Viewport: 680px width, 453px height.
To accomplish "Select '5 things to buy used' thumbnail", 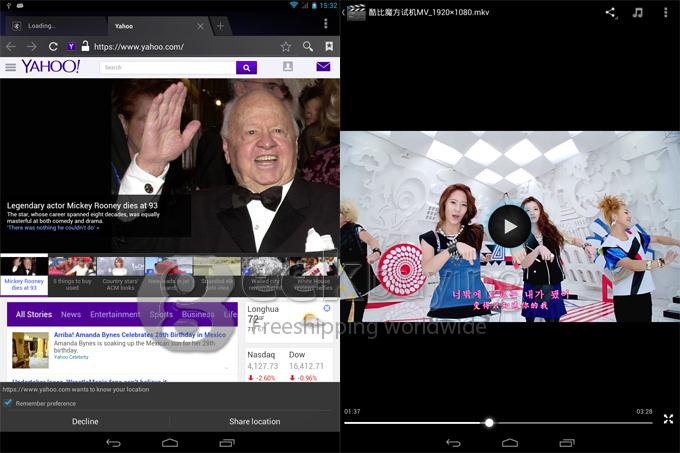I will (x=72, y=275).
